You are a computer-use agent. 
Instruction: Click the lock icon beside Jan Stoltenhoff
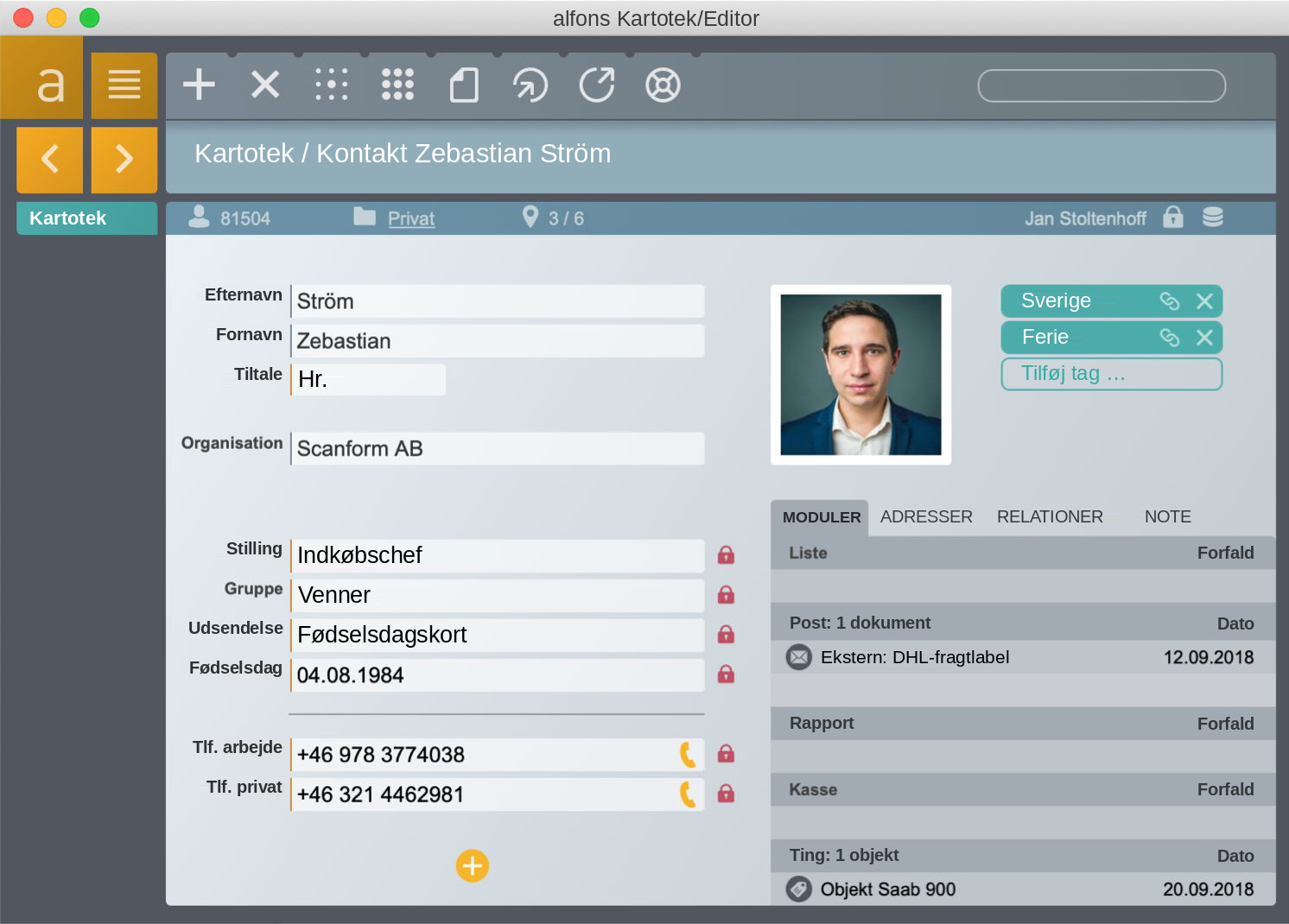pos(1172,217)
